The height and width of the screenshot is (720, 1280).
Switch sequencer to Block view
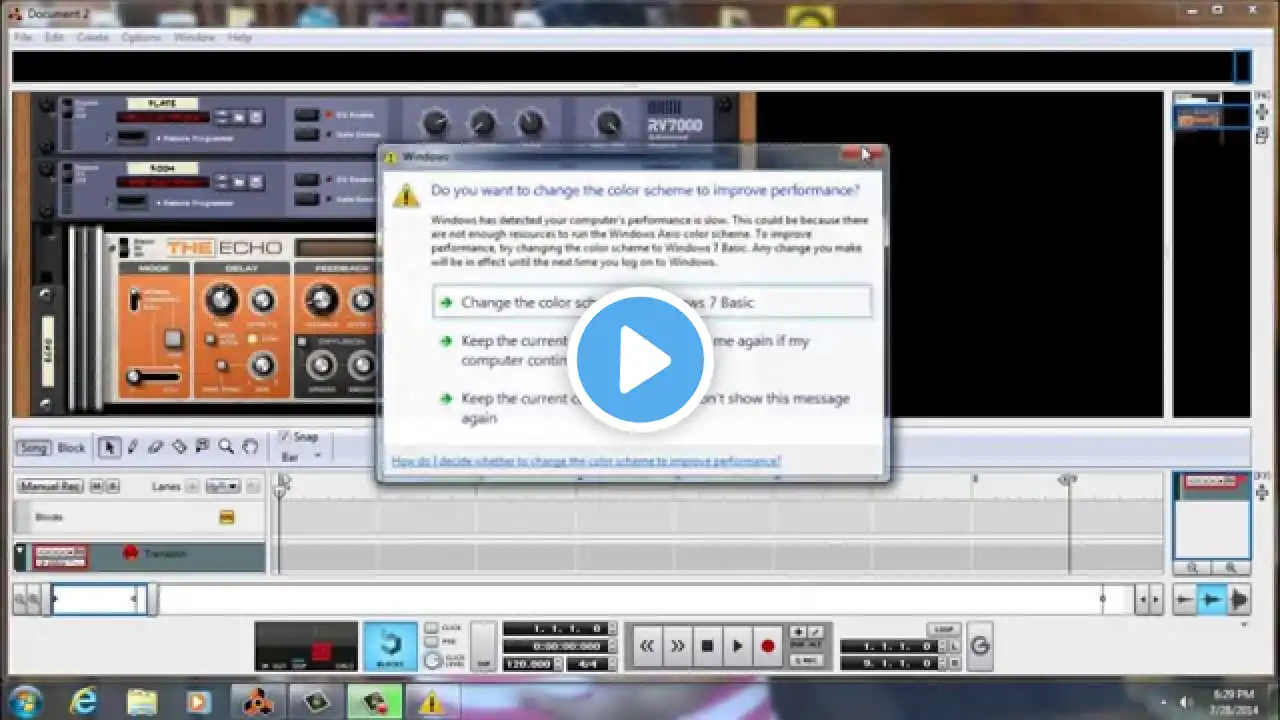tap(71, 448)
